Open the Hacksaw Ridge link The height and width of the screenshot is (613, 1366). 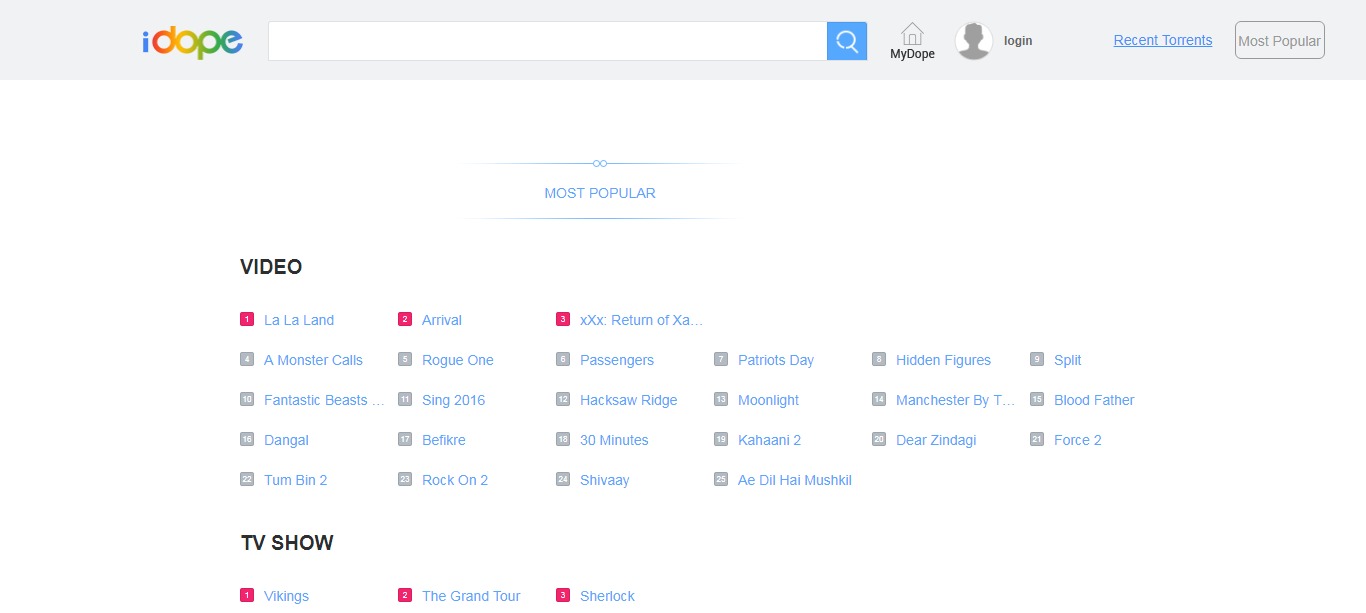(x=628, y=400)
